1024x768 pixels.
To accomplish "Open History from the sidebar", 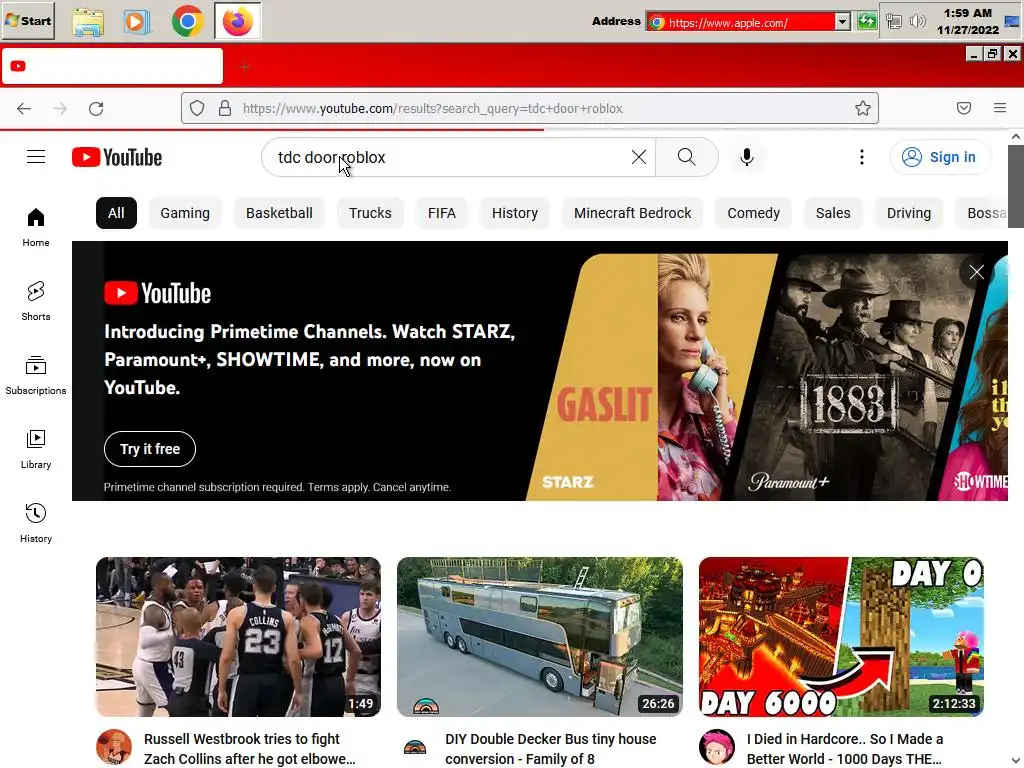I will point(36,523).
